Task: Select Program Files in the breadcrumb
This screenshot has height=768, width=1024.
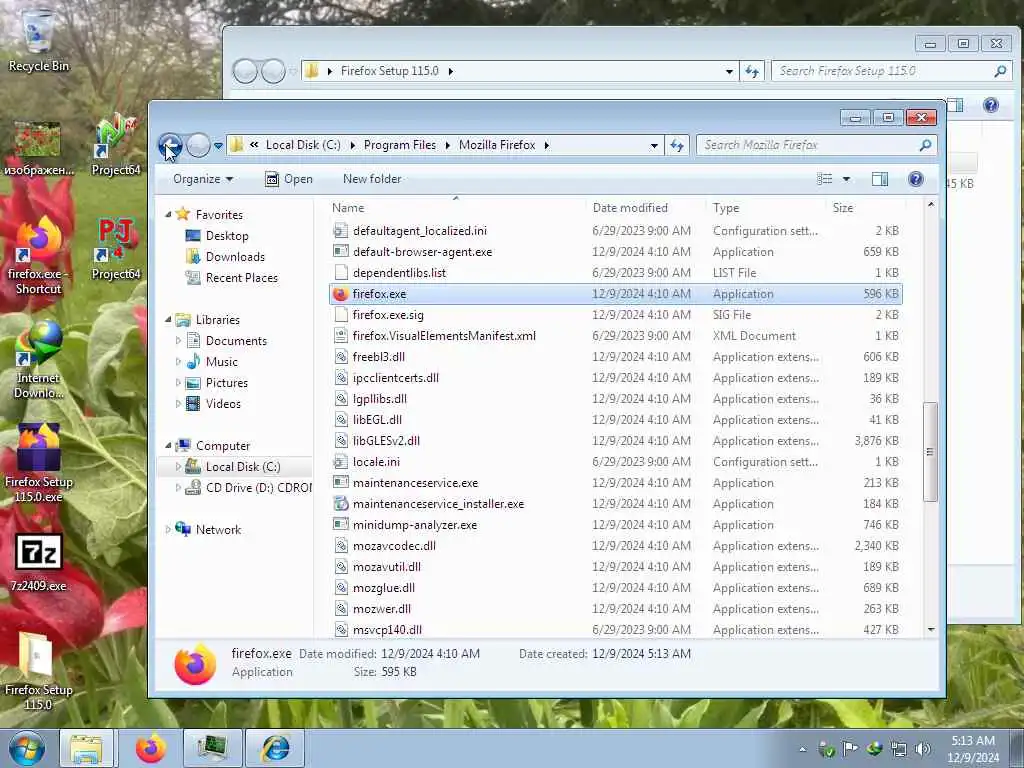Action: coord(400,145)
